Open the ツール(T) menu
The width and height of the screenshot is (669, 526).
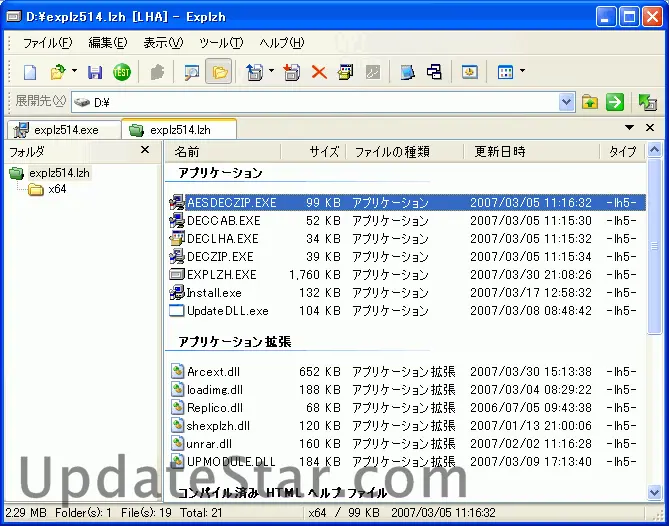(x=221, y=43)
